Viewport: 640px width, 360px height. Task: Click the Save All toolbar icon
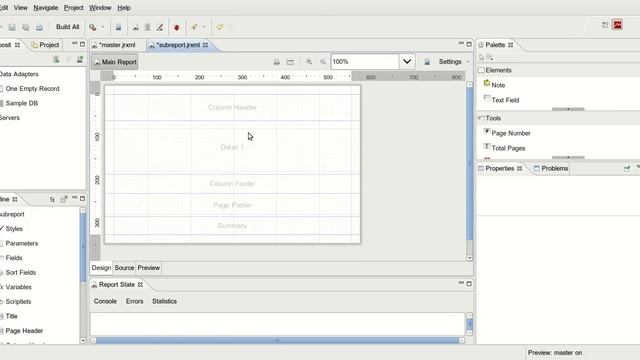[x=26, y=27]
